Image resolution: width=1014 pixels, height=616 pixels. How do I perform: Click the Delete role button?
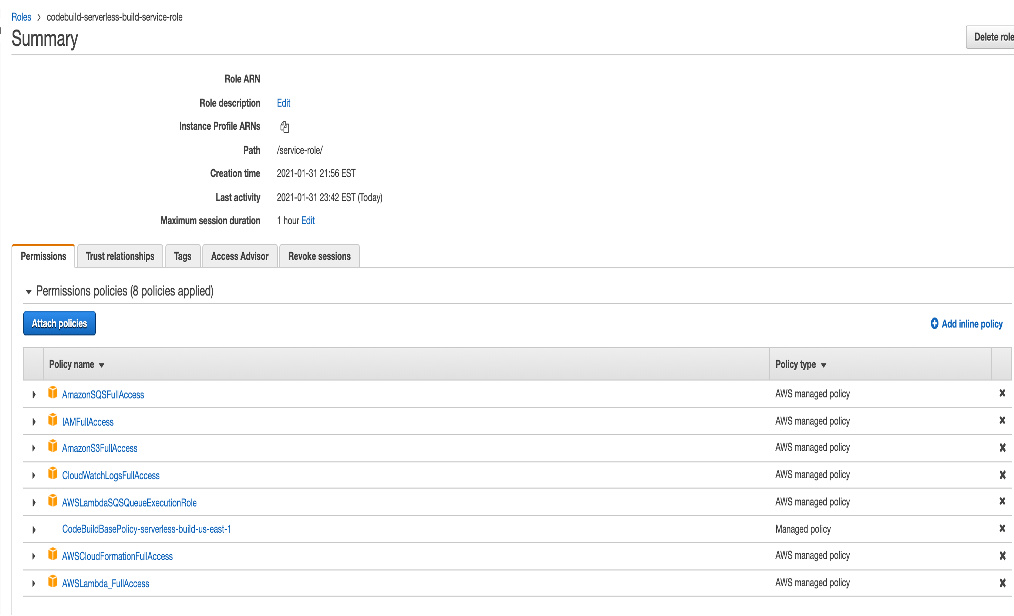pos(991,37)
